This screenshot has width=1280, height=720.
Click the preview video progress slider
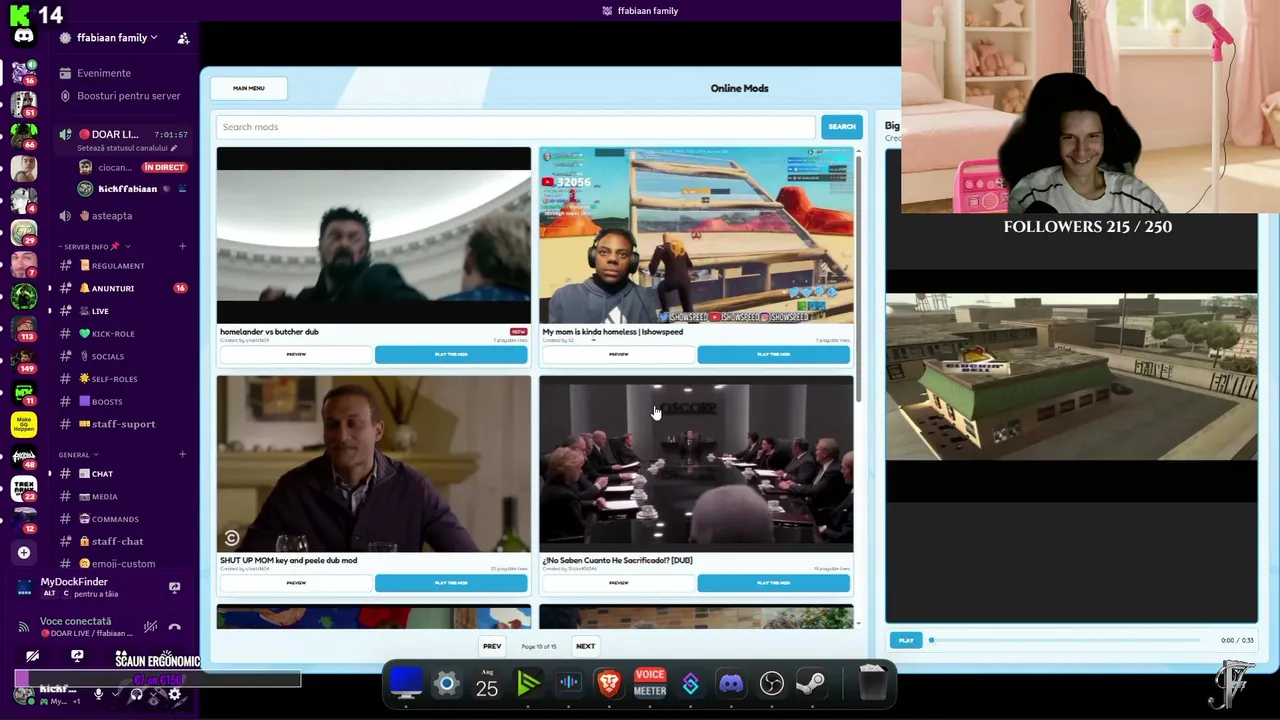point(1065,640)
